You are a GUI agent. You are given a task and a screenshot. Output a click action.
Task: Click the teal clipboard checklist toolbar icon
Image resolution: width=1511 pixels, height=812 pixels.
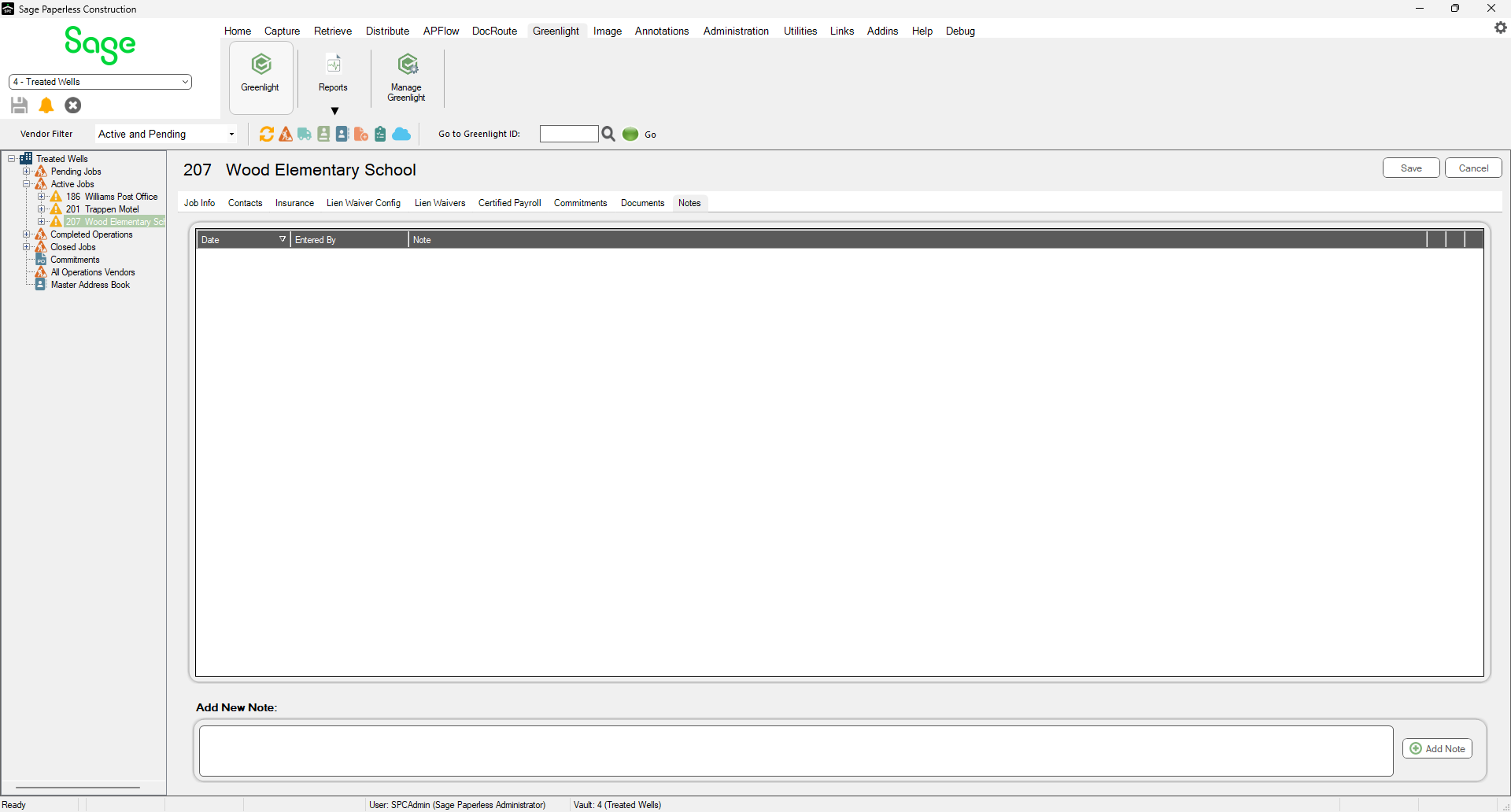tap(380, 135)
